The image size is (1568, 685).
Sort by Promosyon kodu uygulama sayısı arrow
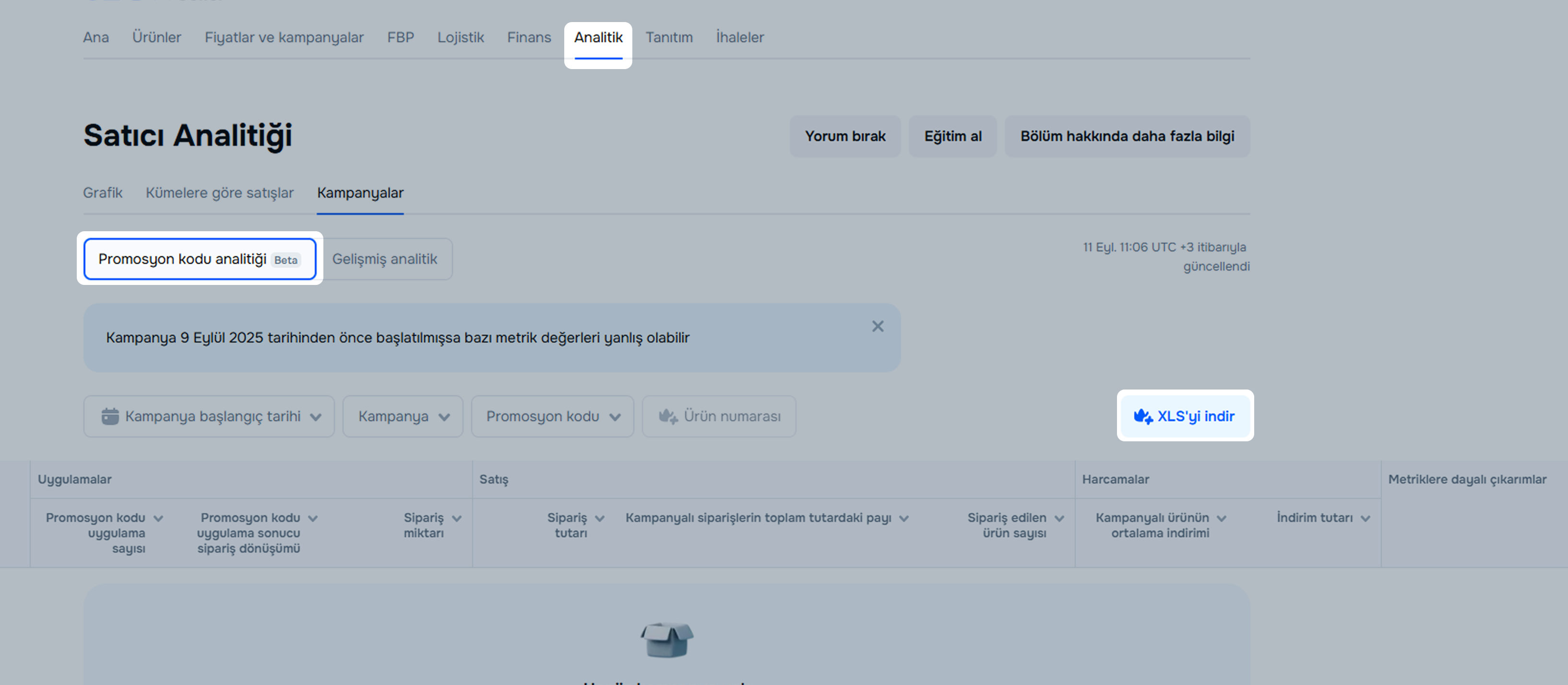point(158,519)
